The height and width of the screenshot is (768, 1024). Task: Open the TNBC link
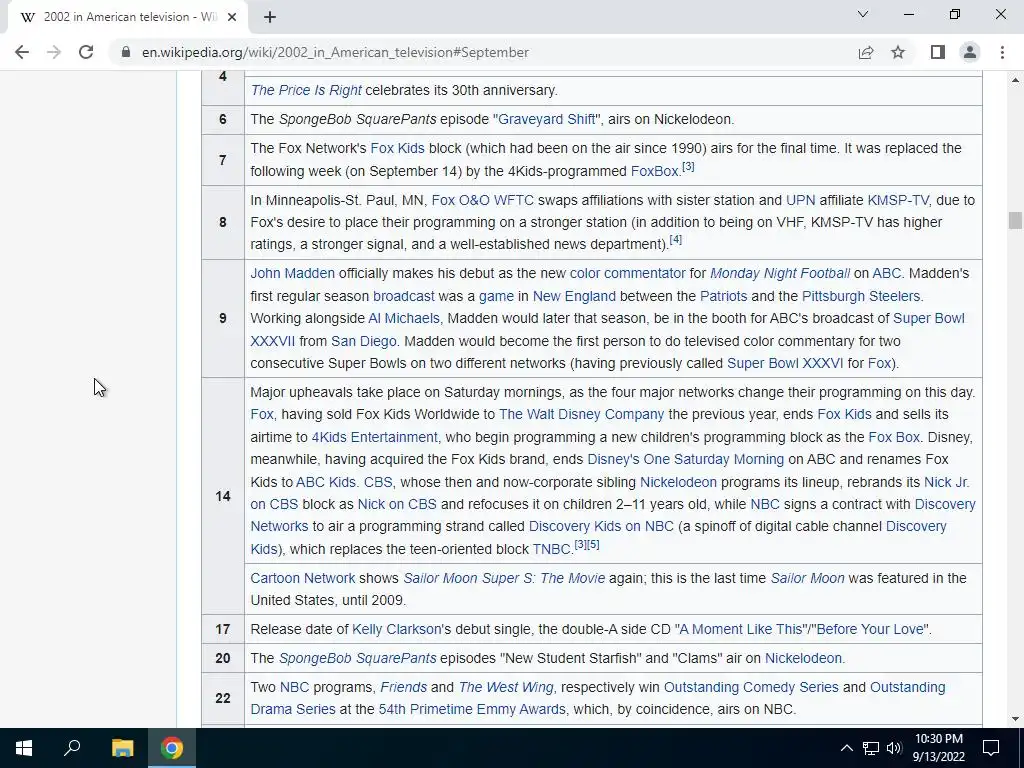pyautogui.click(x=552, y=549)
